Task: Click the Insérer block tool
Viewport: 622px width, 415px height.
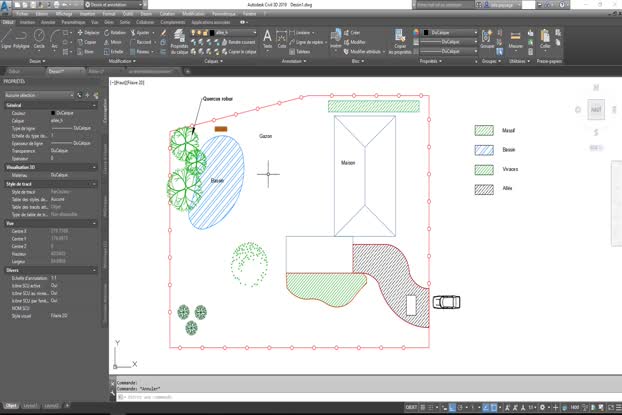Action: point(336,39)
